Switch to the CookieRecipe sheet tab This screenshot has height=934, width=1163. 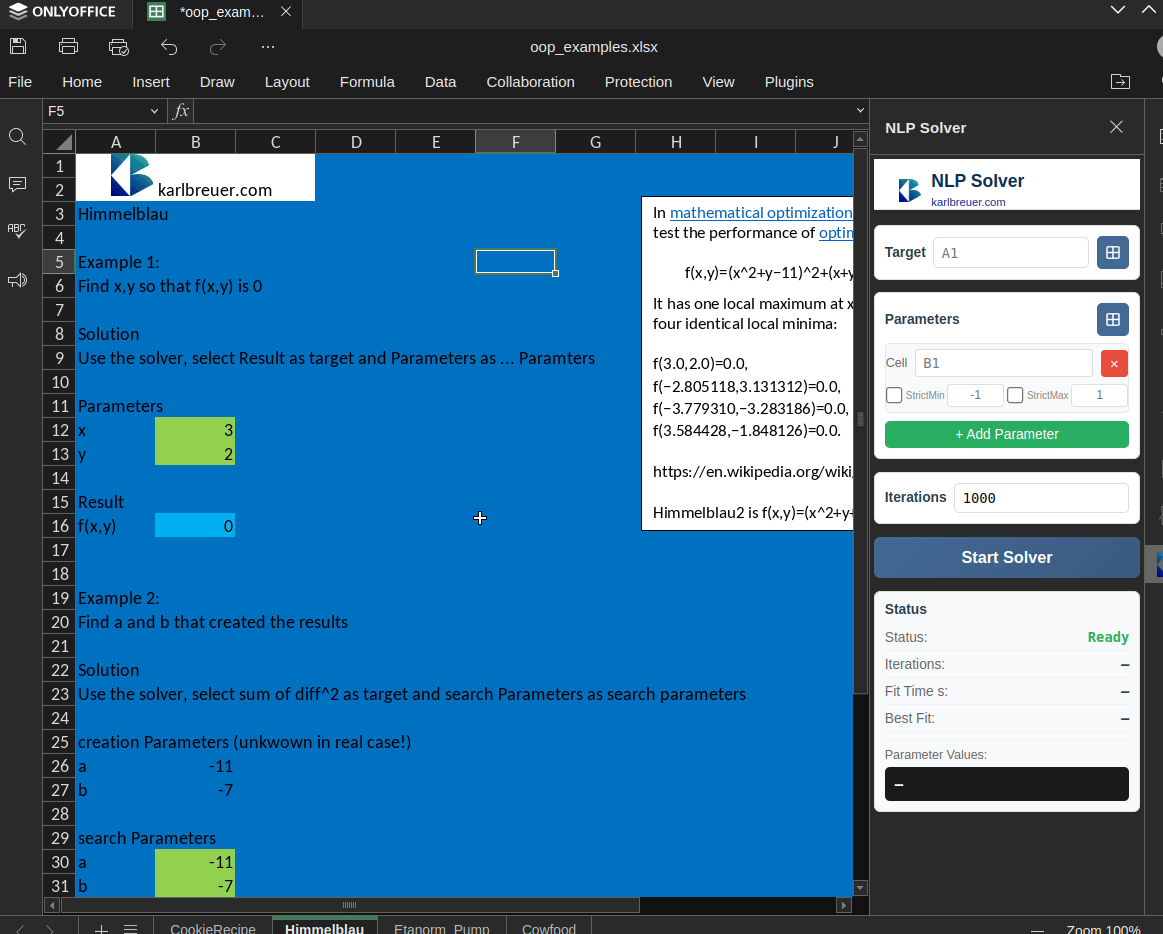pos(213,928)
